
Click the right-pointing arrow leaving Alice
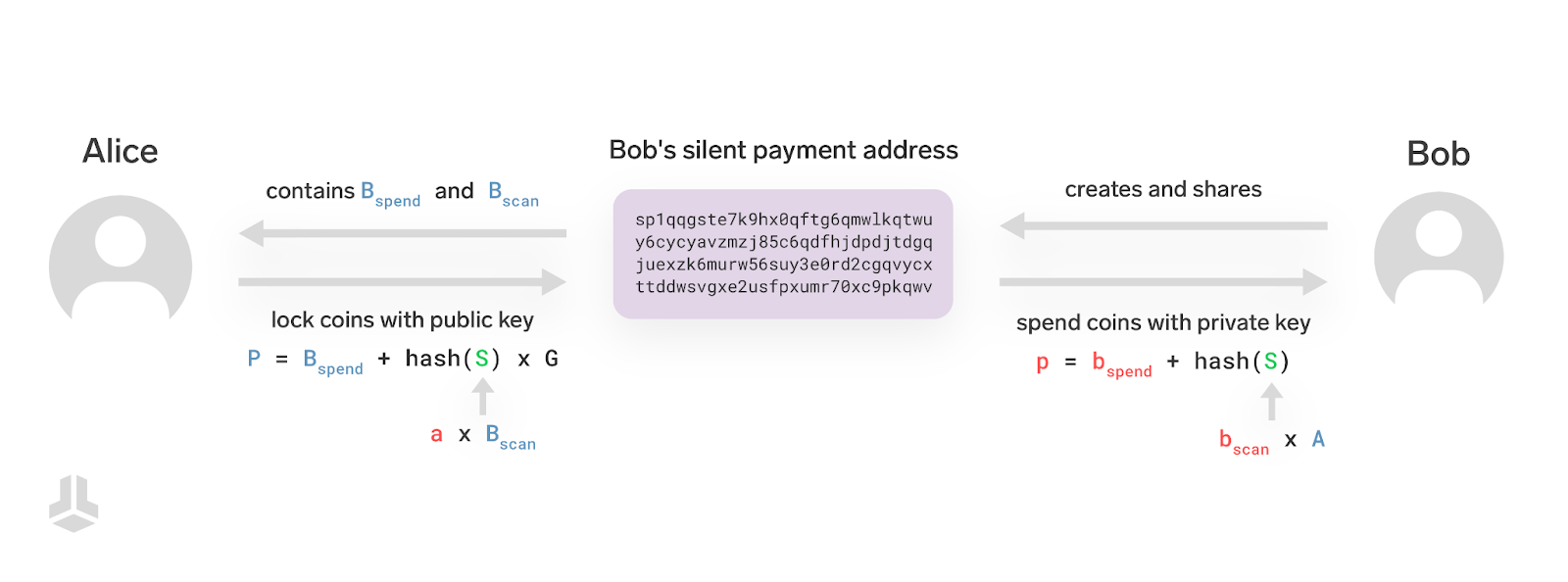click(x=402, y=282)
